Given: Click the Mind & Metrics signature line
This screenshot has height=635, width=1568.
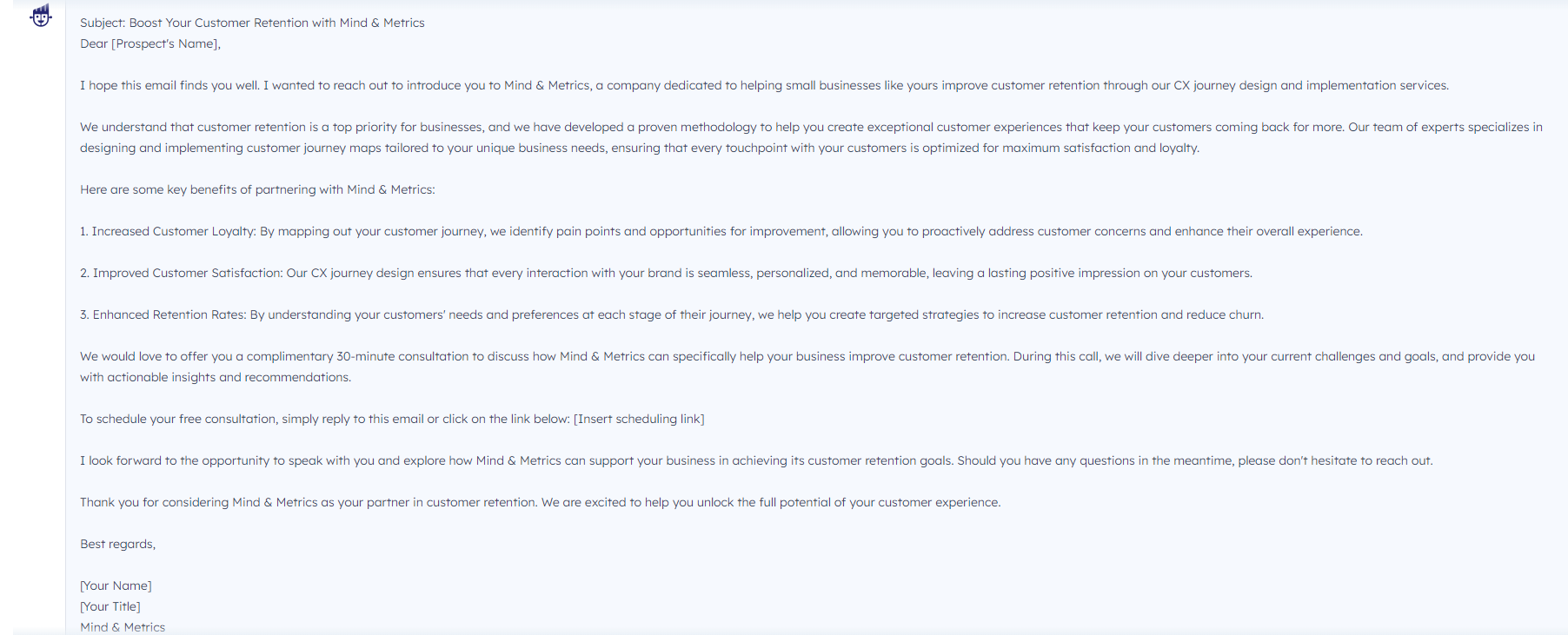Looking at the screenshot, I should pyautogui.click(x=123, y=627).
